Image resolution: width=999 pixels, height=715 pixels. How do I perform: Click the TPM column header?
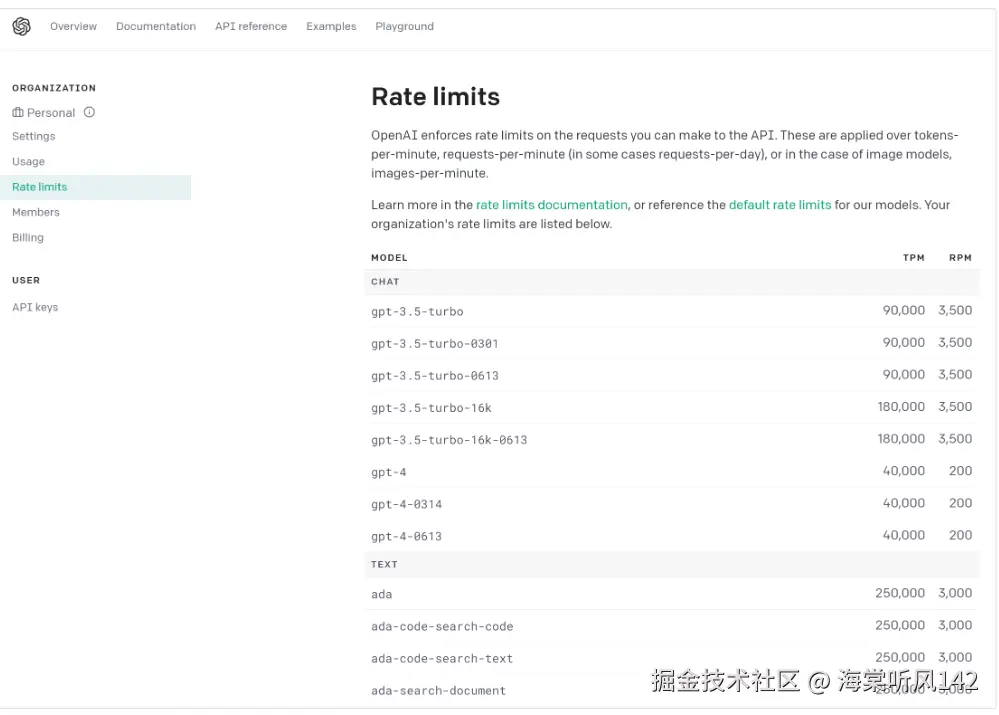click(914, 257)
